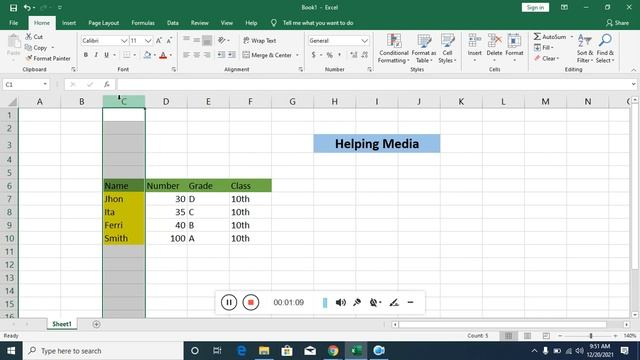Apply the accounting dollar number format
Viewport: 640px width, 360px height.
[x=313, y=55]
